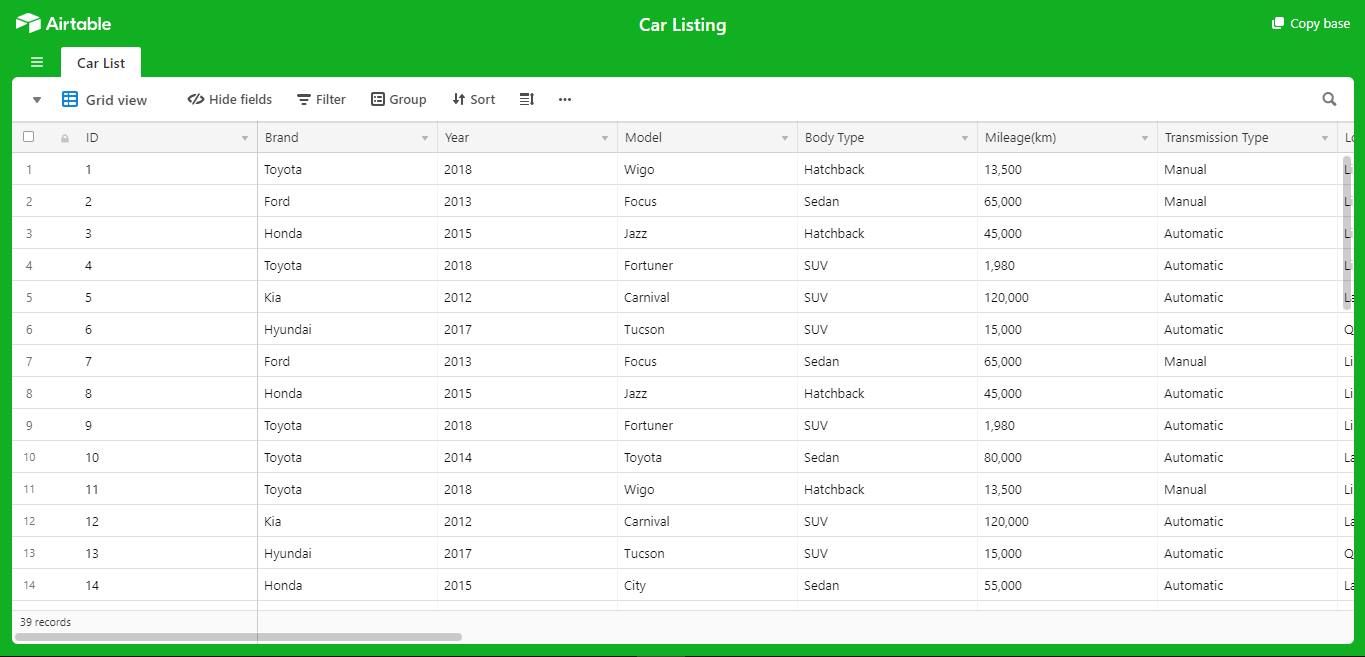This screenshot has width=1365, height=657.
Task: Open the Group options
Action: click(398, 99)
